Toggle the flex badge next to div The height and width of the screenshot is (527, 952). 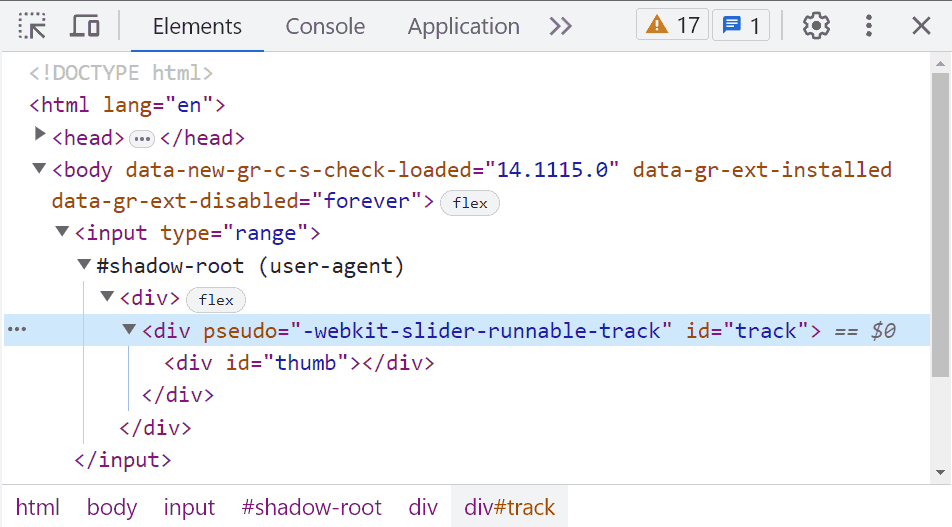(216, 300)
